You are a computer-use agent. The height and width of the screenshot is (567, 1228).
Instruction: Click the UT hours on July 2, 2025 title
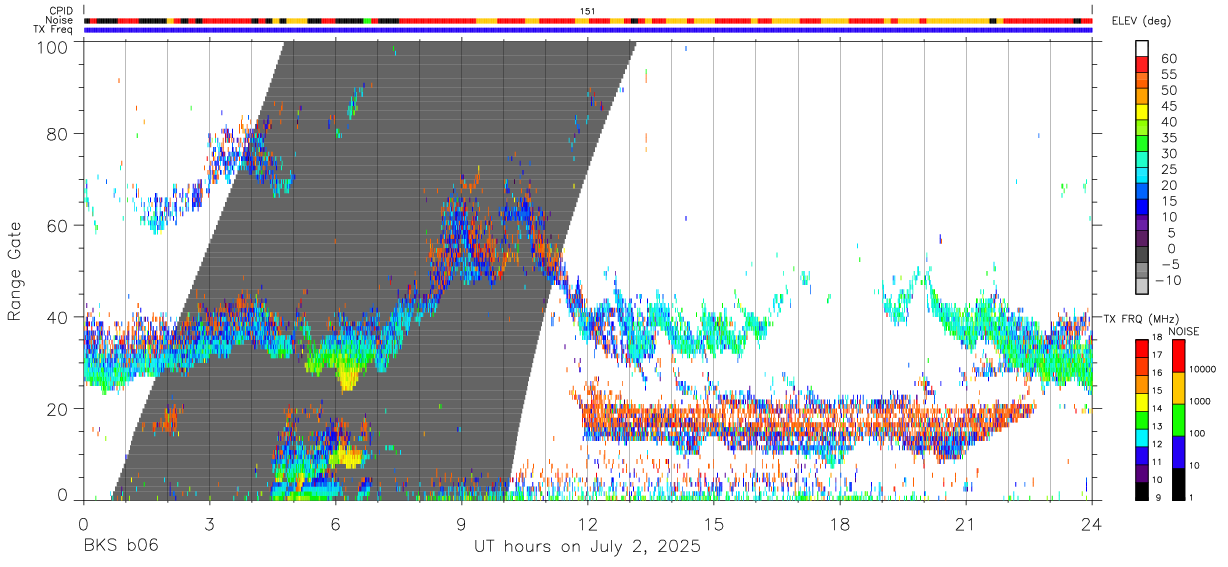(588, 547)
